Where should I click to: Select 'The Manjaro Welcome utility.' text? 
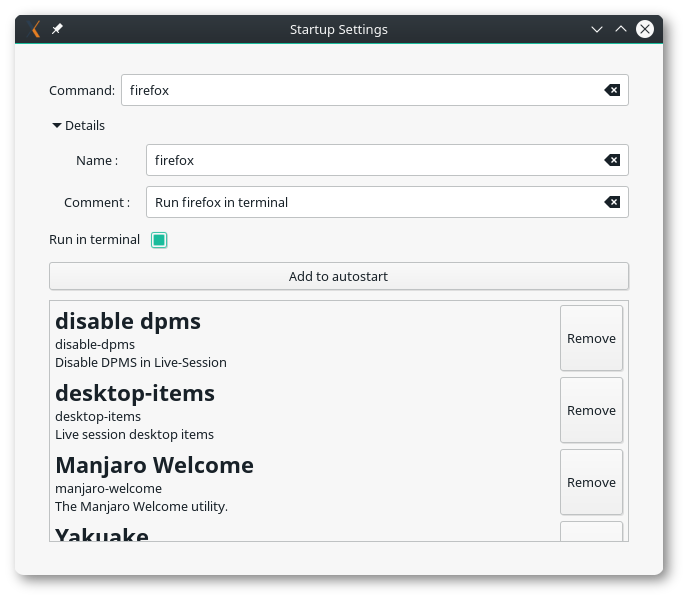coord(141,507)
